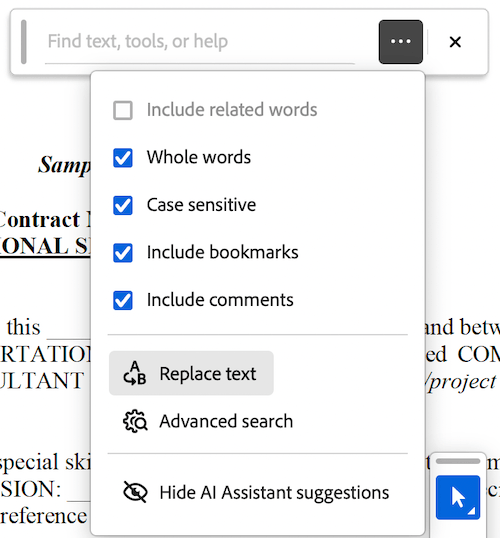Open Advanced search from the menu

208,421
